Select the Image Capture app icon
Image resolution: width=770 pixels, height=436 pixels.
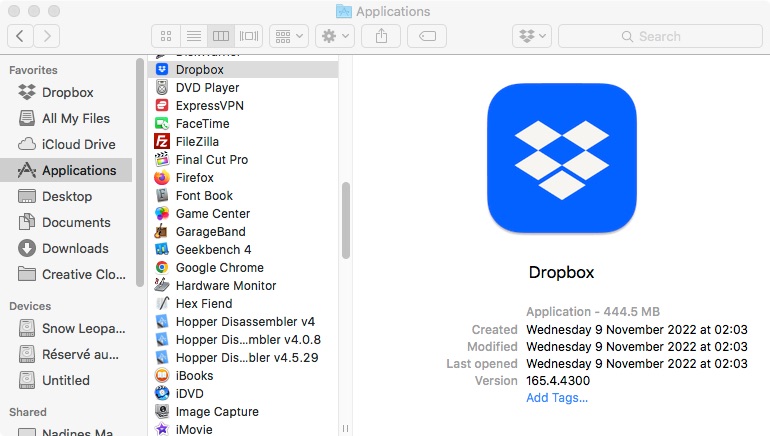[162, 411]
